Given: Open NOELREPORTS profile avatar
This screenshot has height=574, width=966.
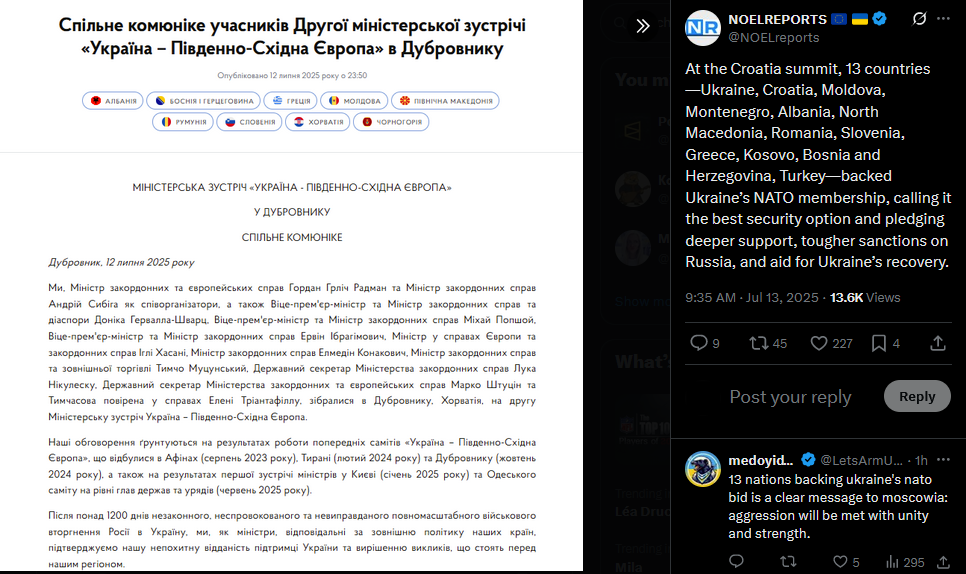Looking at the screenshot, I should point(703,28).
